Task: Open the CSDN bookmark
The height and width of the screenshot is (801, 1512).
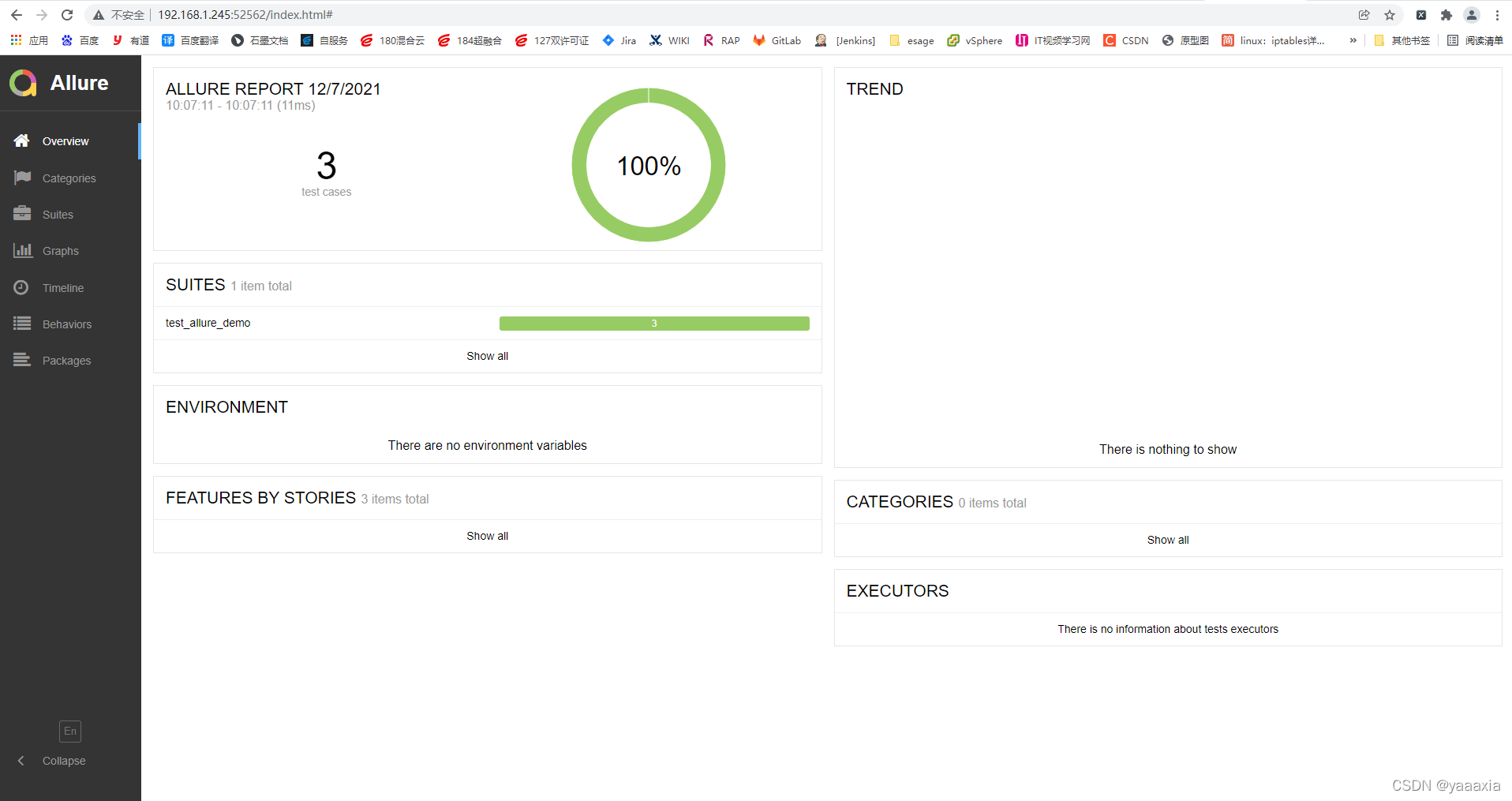Action: point(1126,40)
